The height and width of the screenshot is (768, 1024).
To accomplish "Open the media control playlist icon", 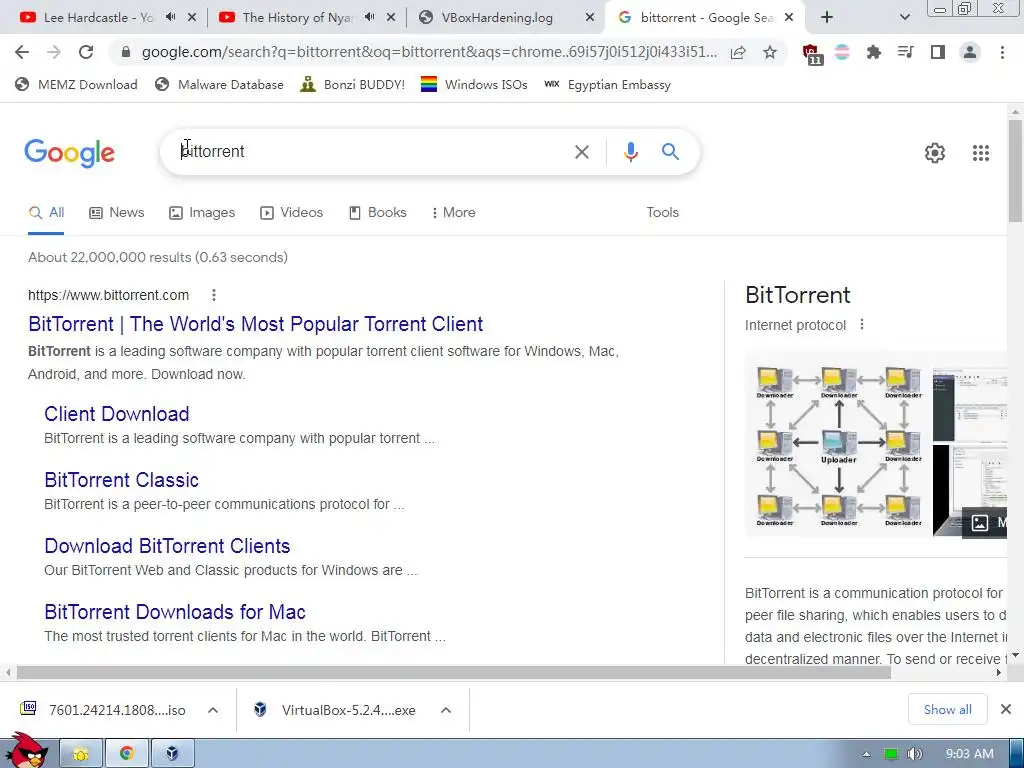I will click(905, 52).
